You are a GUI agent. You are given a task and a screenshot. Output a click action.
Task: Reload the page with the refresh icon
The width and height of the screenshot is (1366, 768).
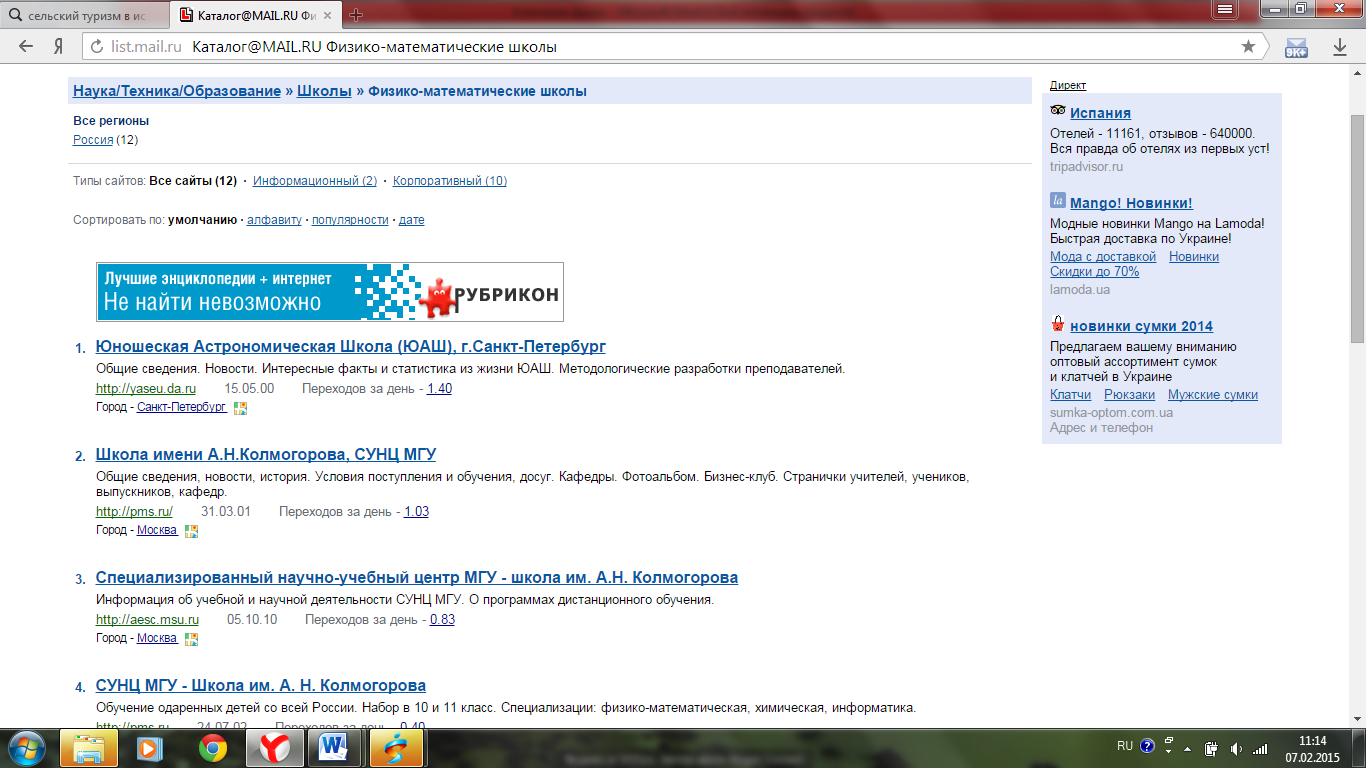(x=98, y=47)
